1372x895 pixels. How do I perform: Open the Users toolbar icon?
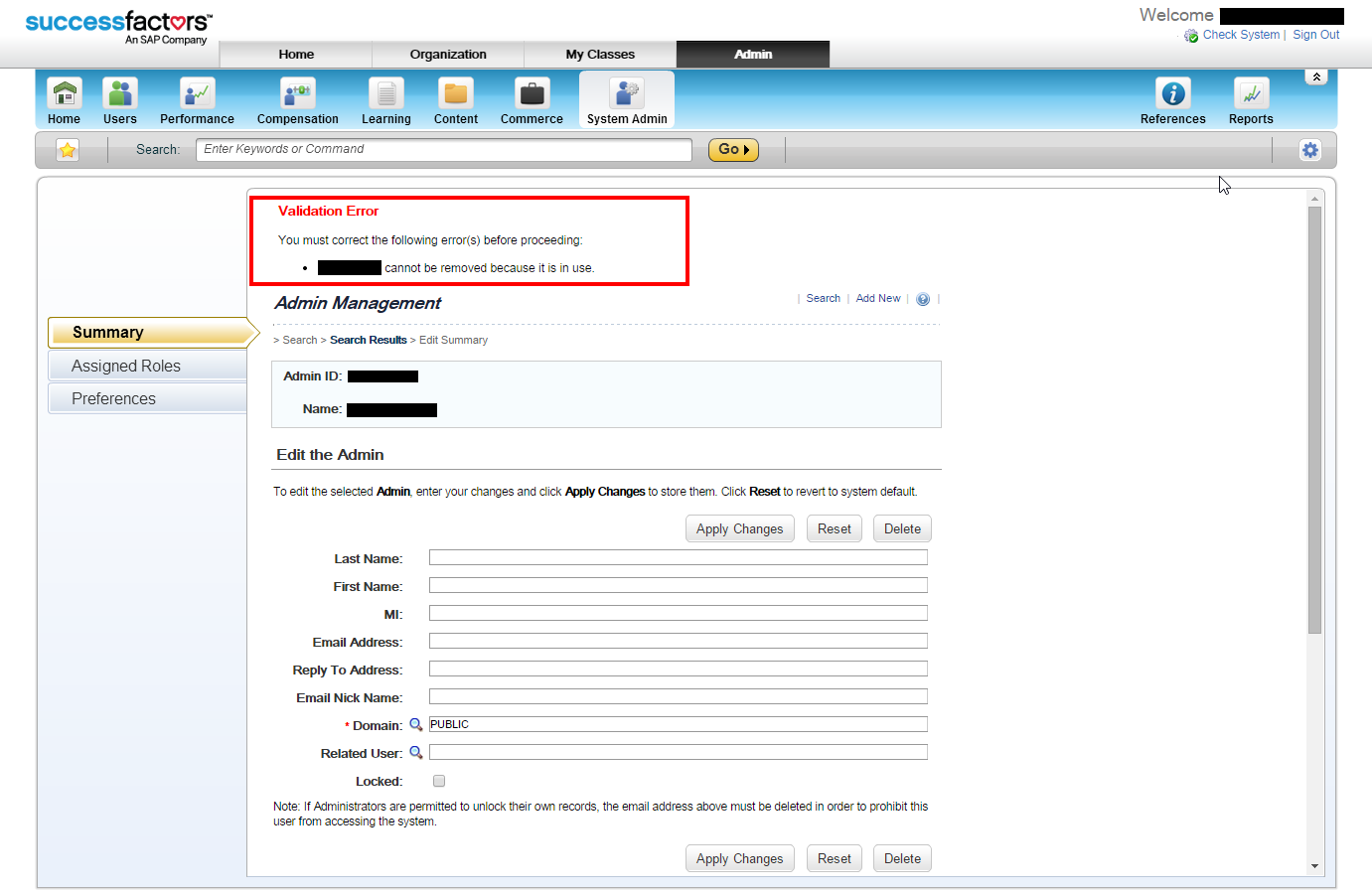tap(120, 93)
